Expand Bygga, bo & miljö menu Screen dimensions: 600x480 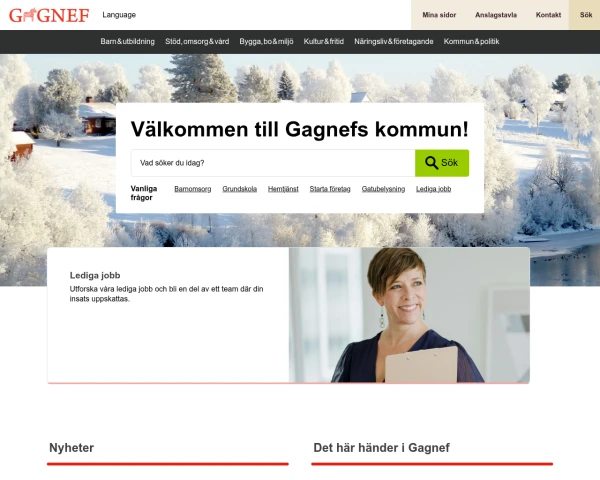(x=266, y=41)
